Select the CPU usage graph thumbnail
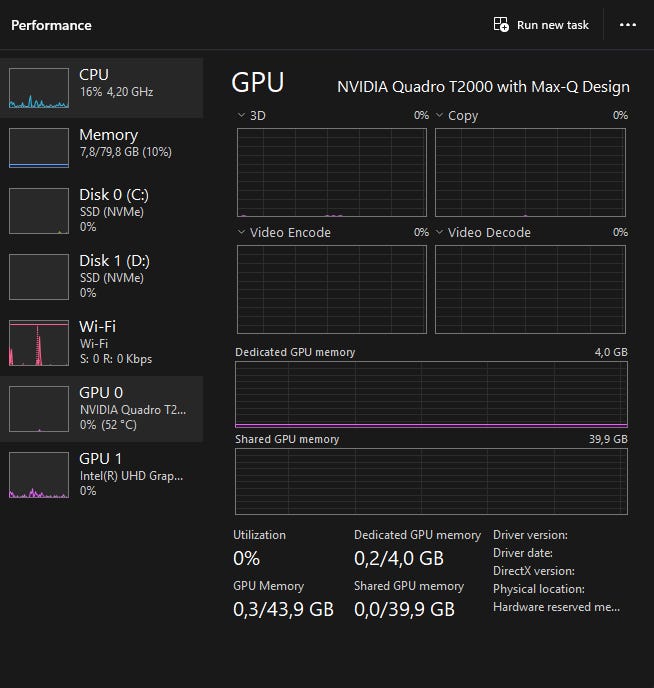Screen dimensions: 654x688 38,88
